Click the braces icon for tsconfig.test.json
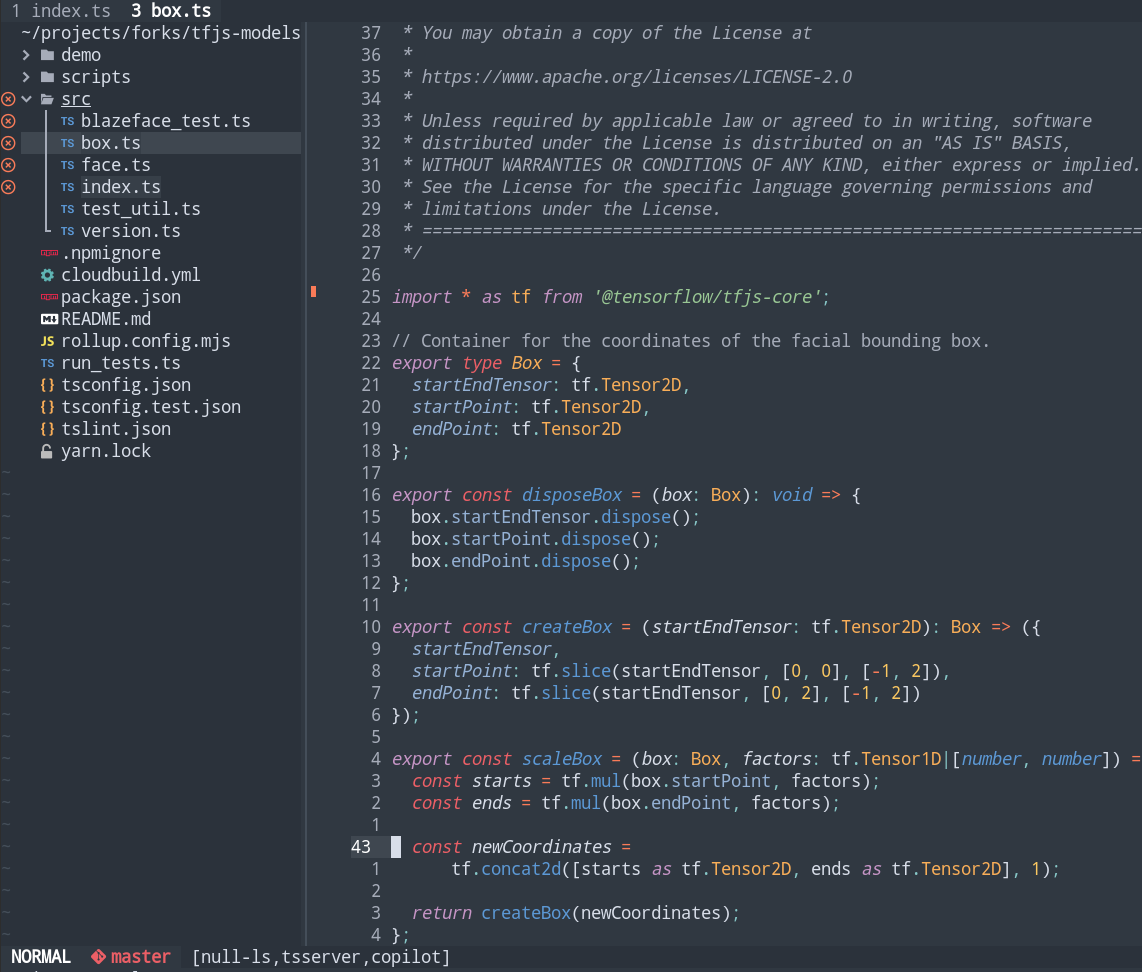The width and height of the screenshot is (1142, 972). 46,406
